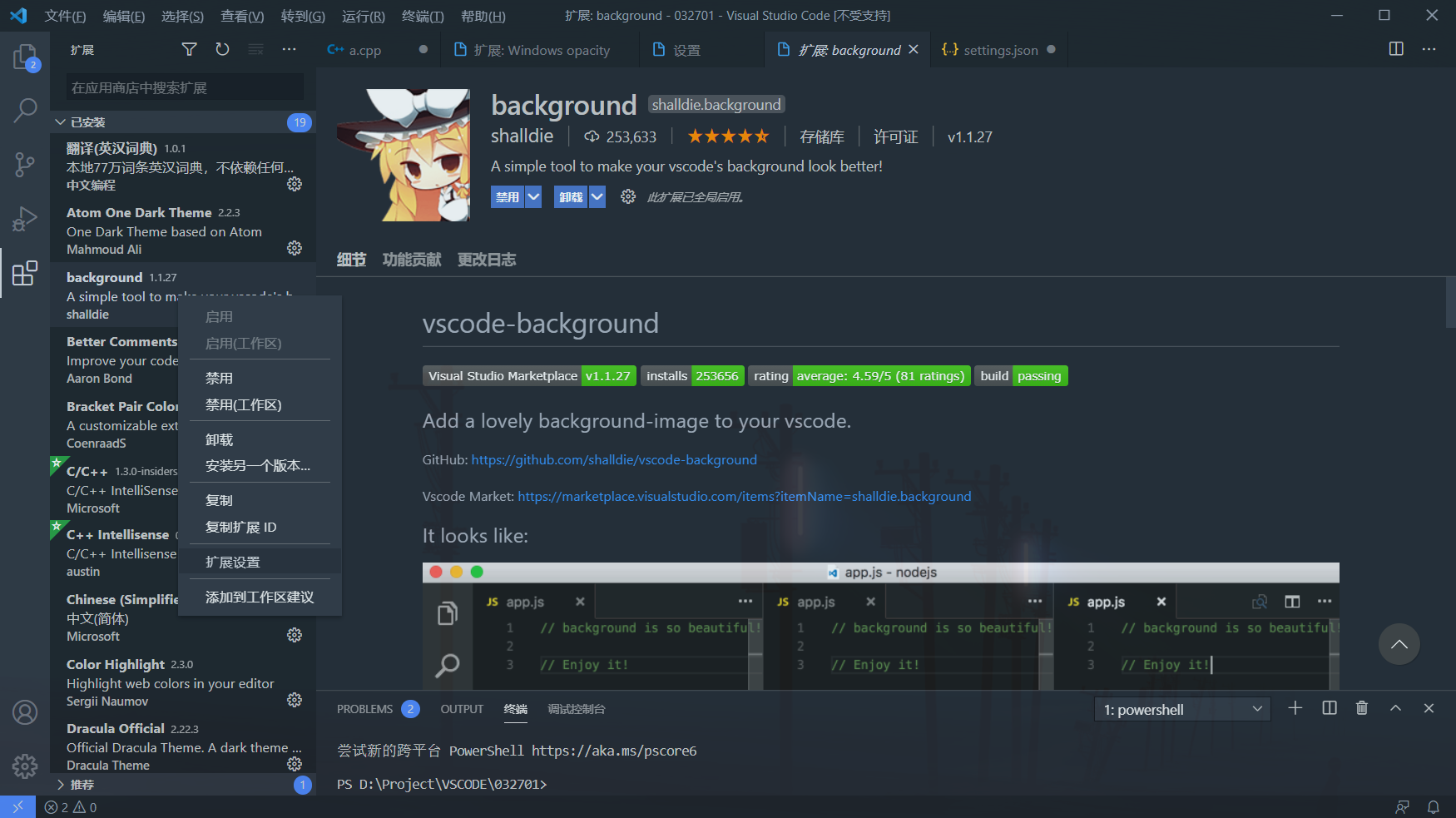Image resolution: width=1456 pixels, height=818 pixels.
Task: Collapse the 已安装 extensions section
Action: click(x=87, y=121)
